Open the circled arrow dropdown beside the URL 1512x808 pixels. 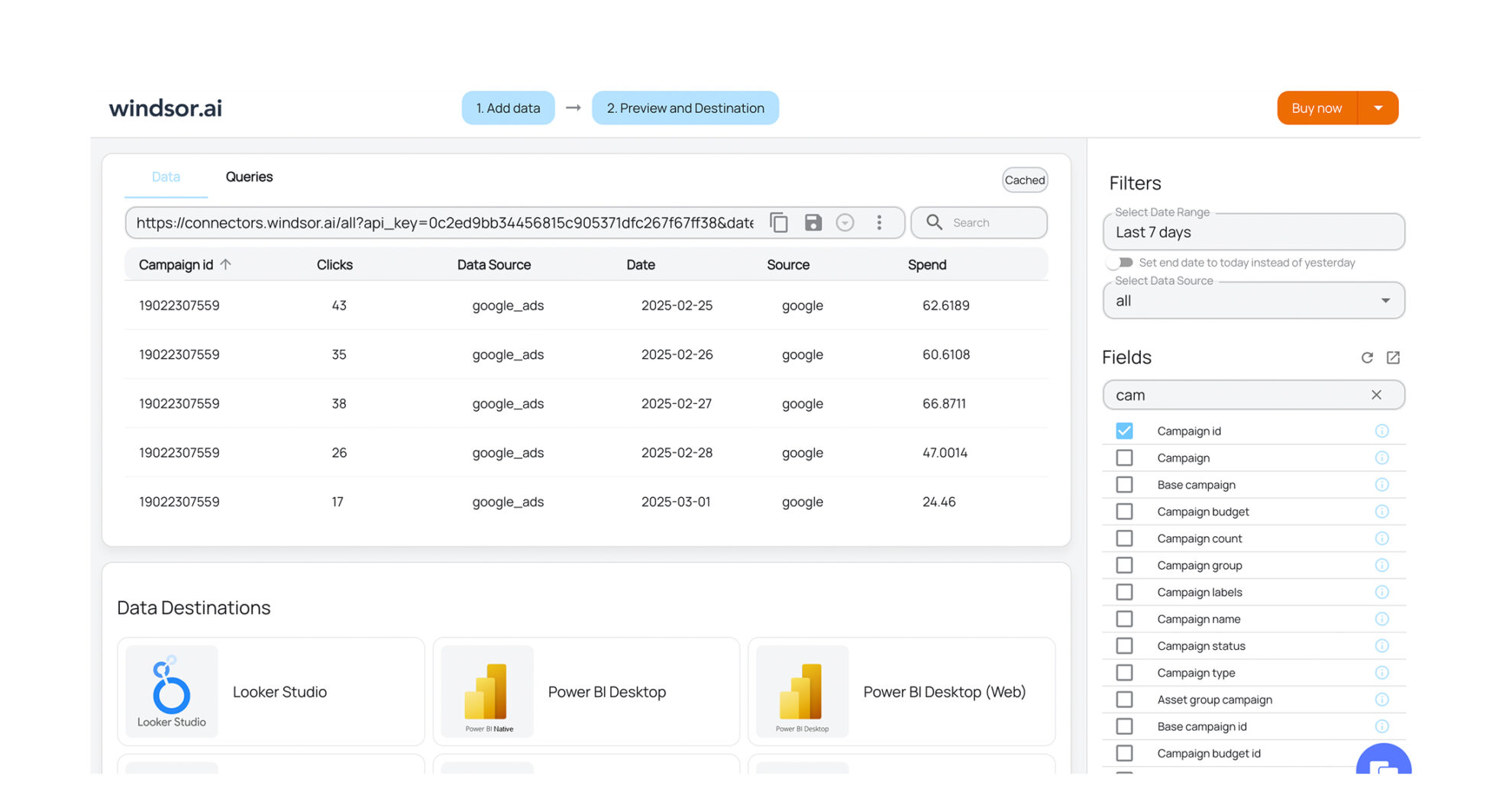point(845,222)
